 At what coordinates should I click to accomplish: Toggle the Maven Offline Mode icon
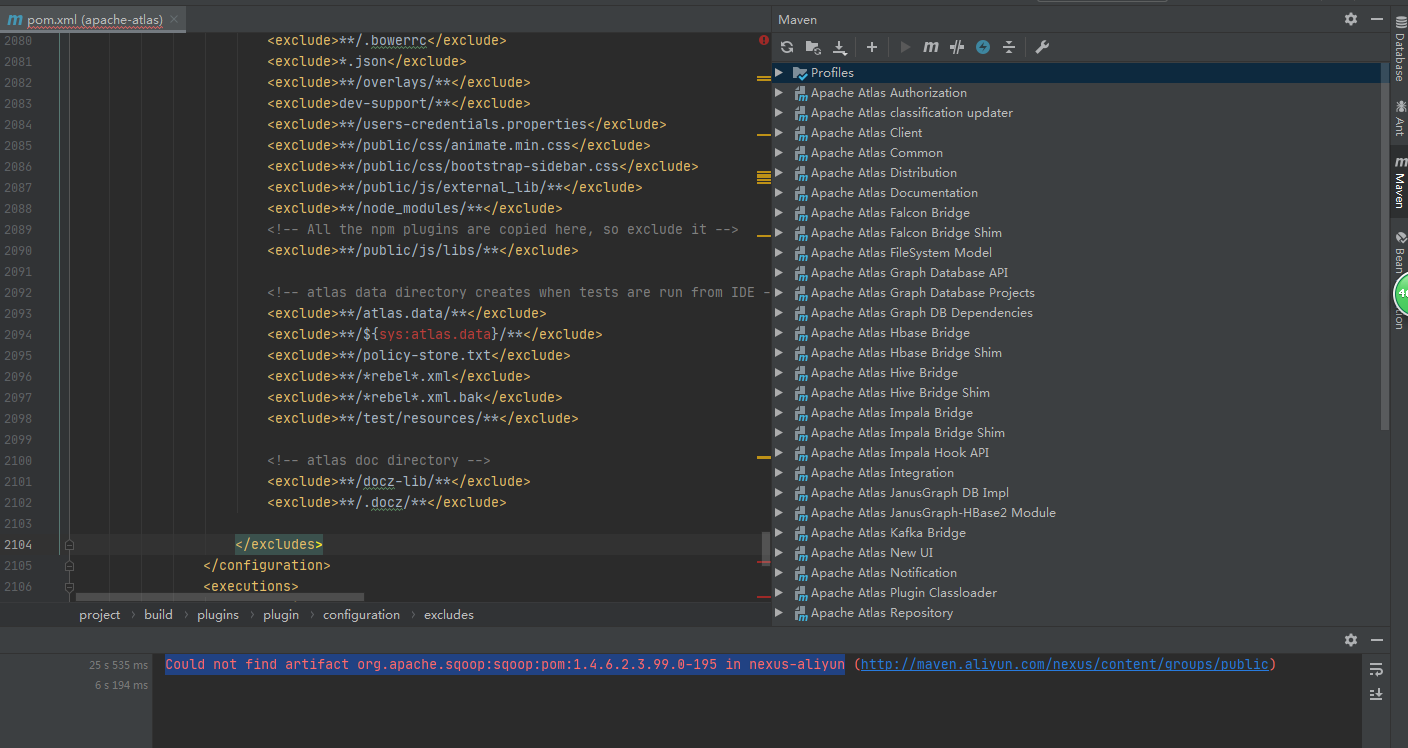tap(957, 47)
